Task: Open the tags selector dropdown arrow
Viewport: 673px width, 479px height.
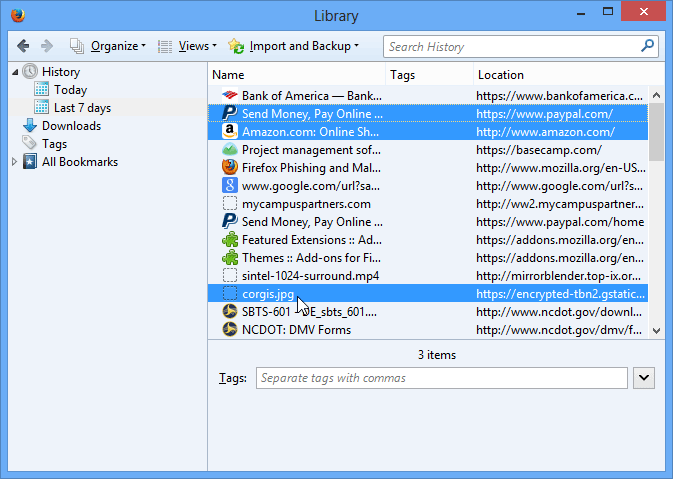Action: tap(644, 378)
